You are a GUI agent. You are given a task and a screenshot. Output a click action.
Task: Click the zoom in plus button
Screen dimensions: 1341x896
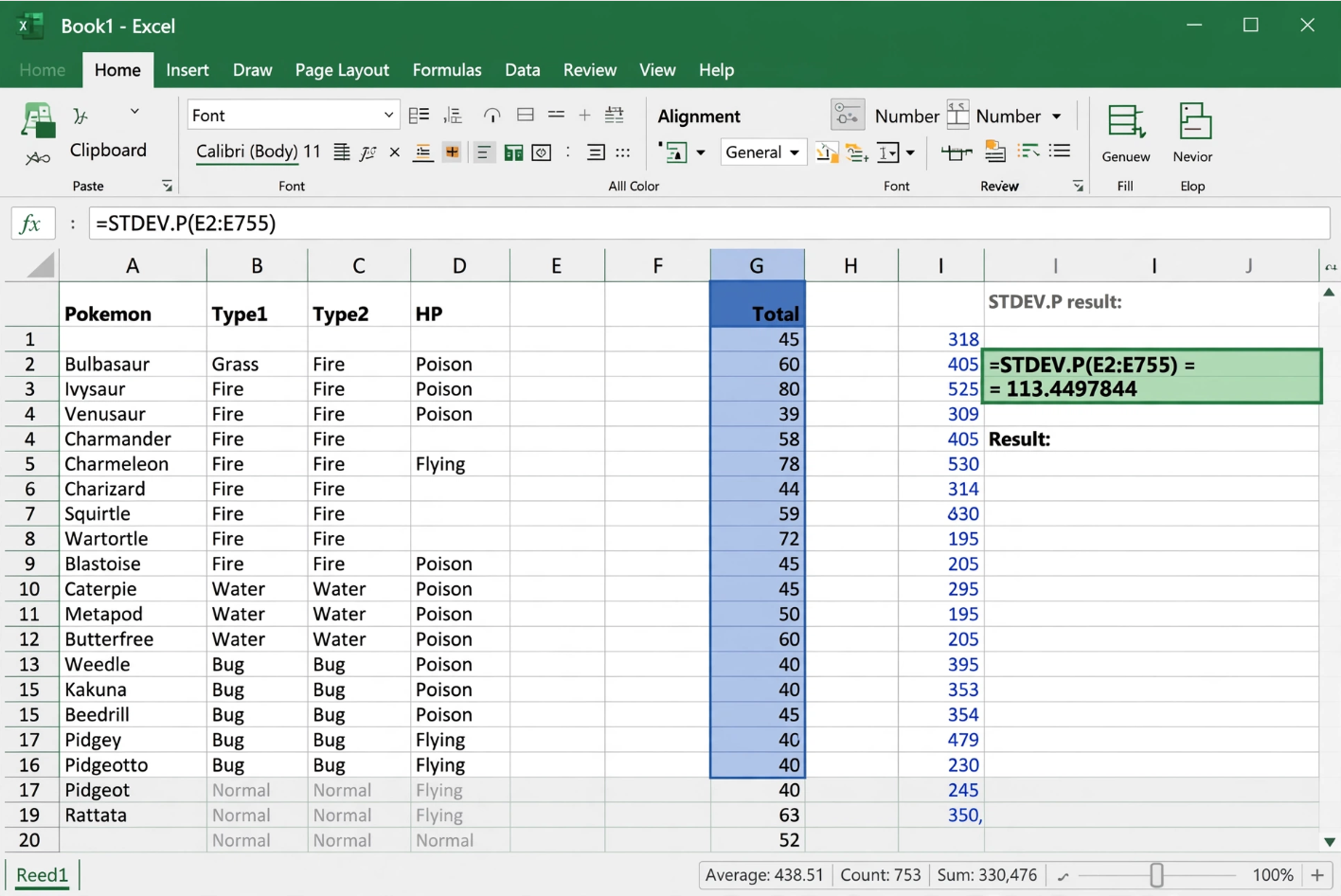point(1316,875)
